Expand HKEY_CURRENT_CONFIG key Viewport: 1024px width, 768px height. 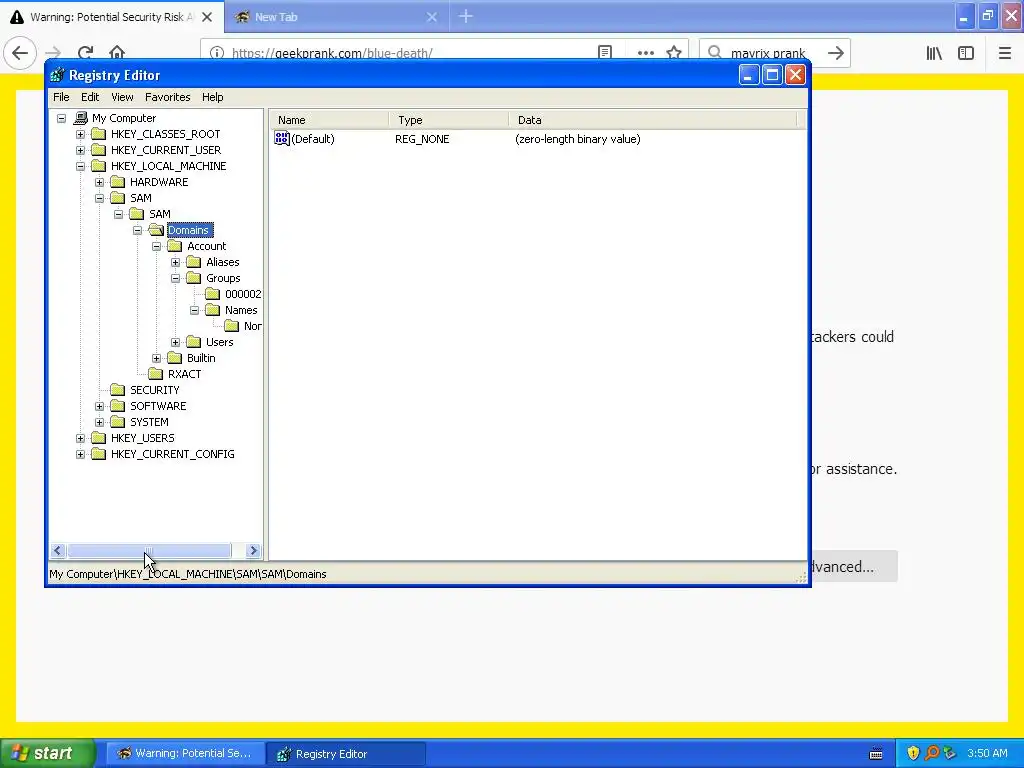80,454
